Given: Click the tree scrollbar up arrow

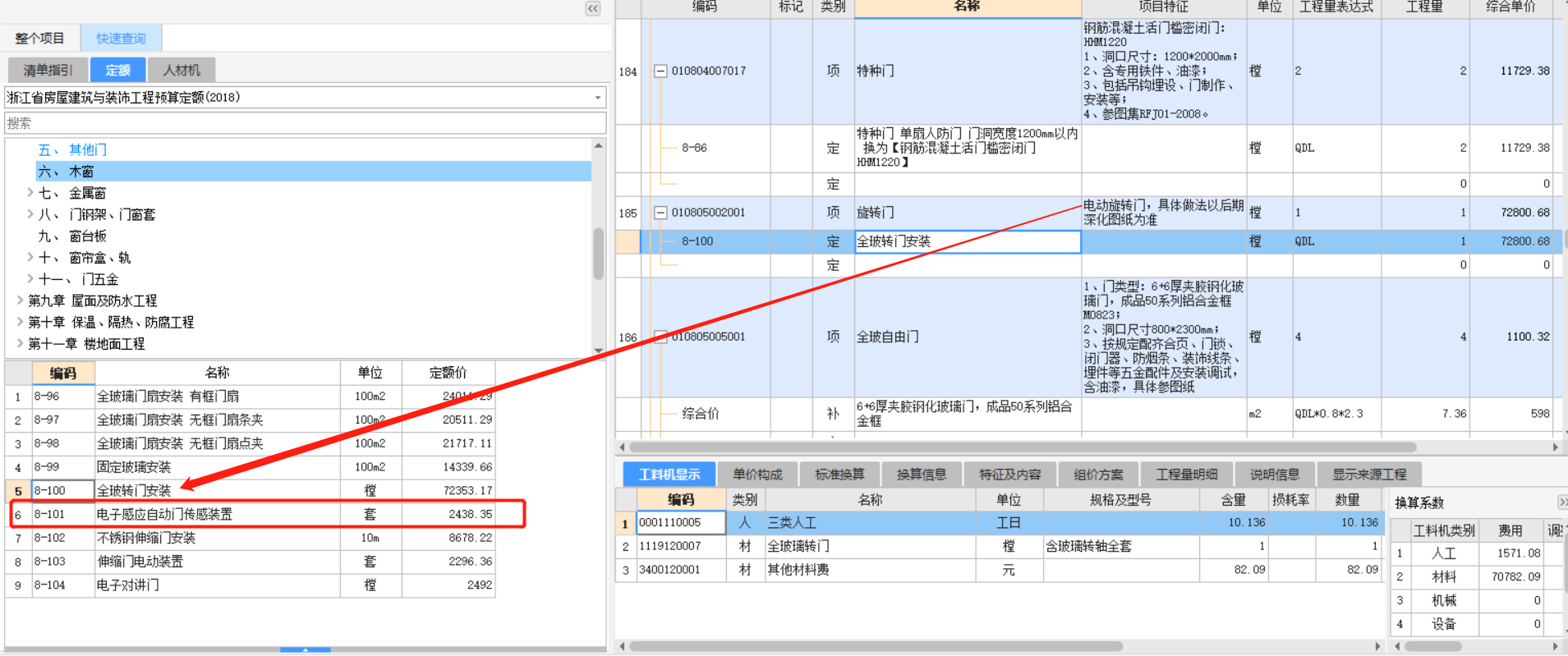Looking at the screenshot, I should 599,145.
